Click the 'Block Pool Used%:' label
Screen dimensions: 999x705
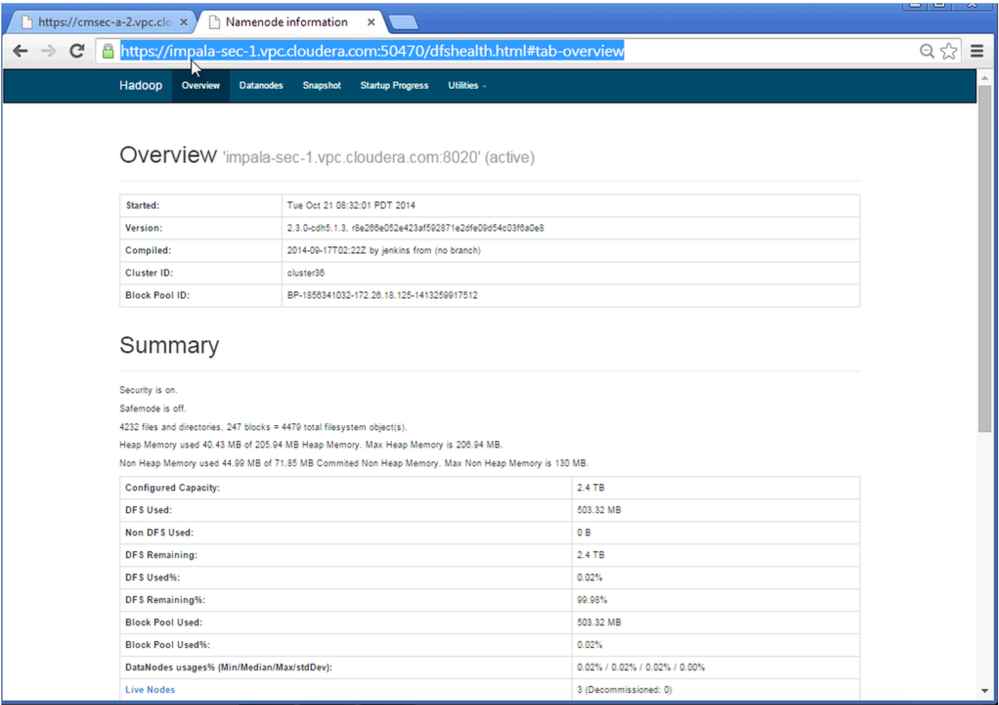pyautogui.click(x=168, y=645)
